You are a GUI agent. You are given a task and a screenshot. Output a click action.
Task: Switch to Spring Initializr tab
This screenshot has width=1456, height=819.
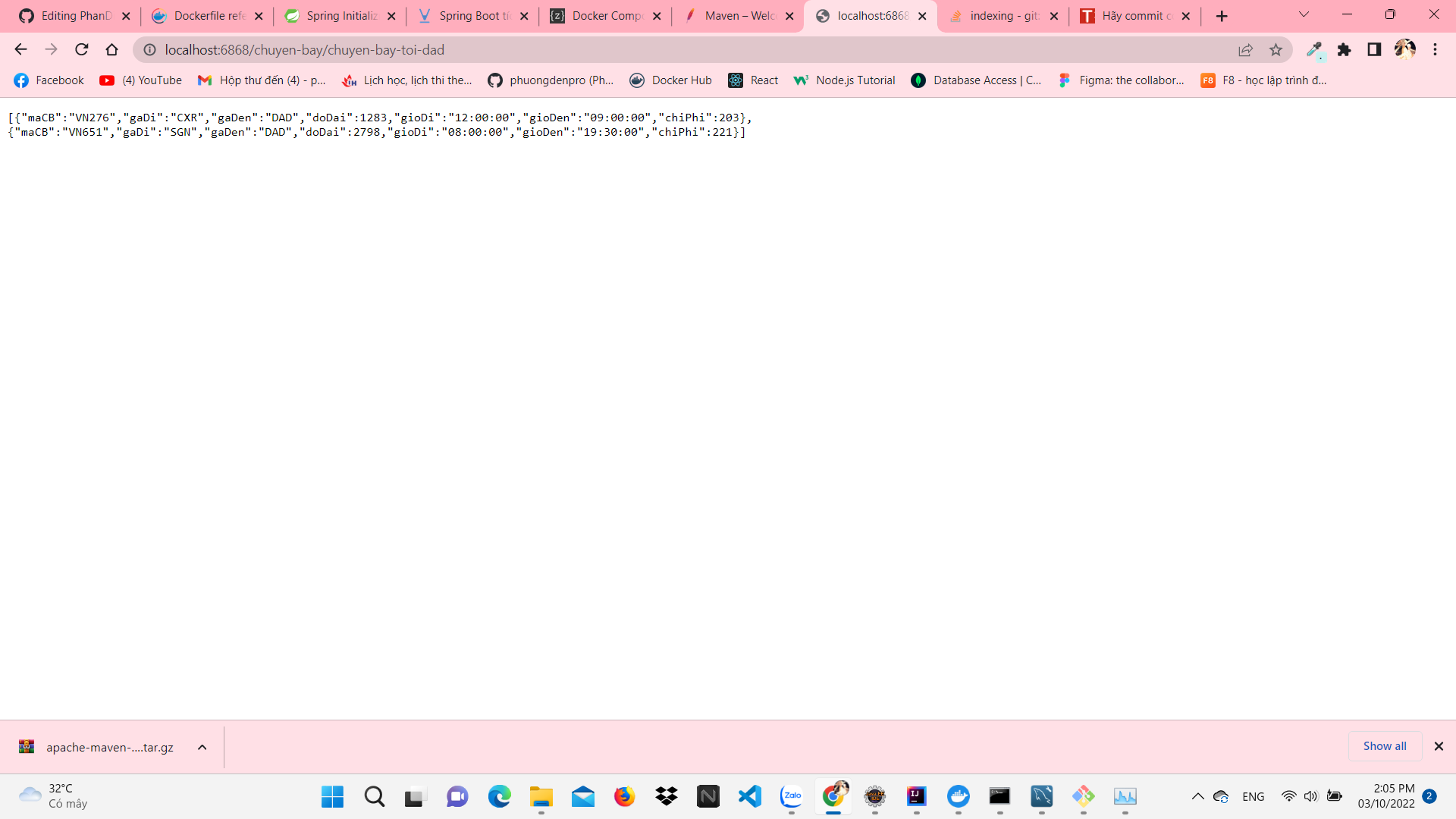340,16
